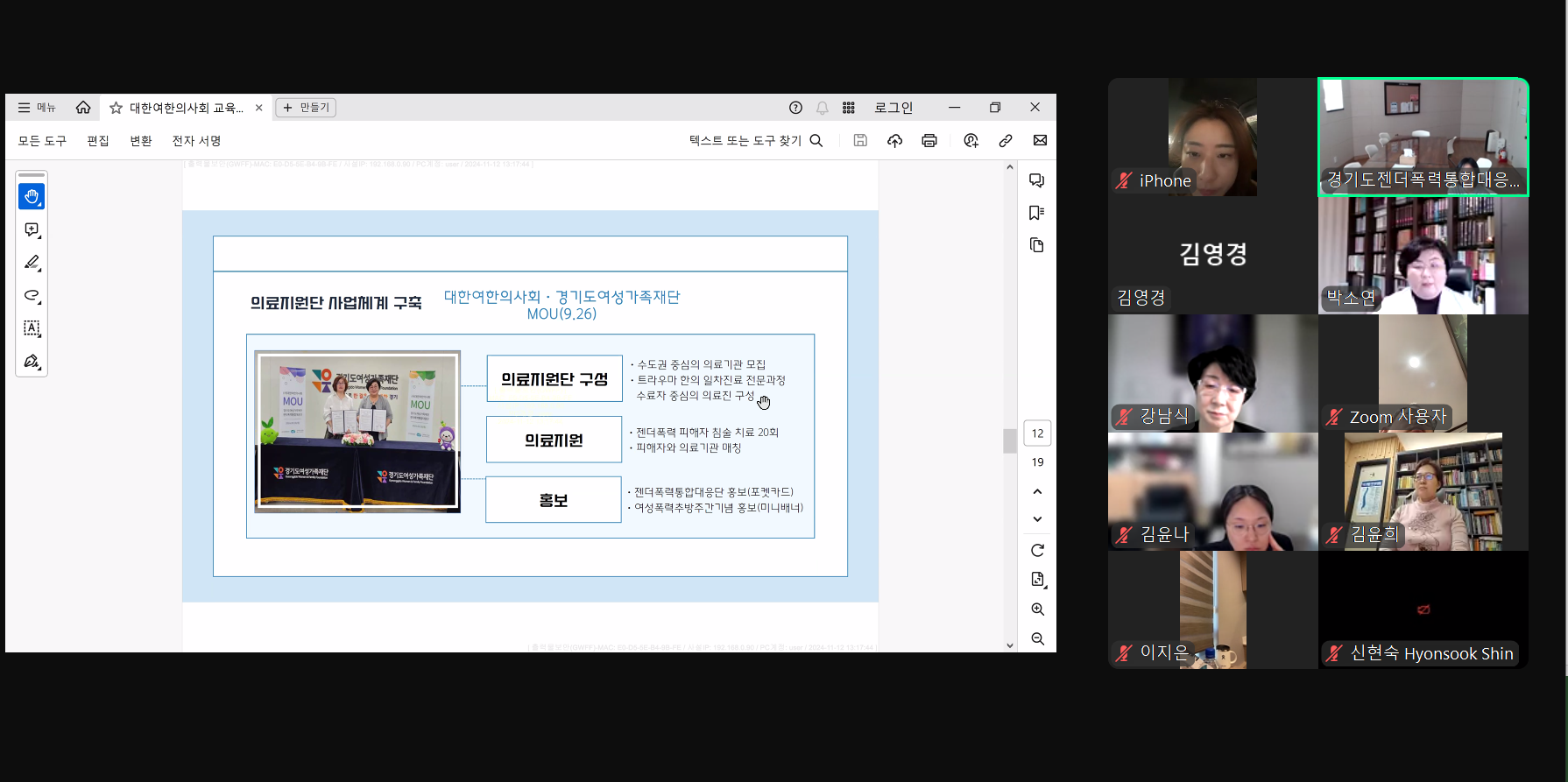Click the 로그인 sign-in link
Screen dimensions: 1568x782
click(x=893, y=108)
